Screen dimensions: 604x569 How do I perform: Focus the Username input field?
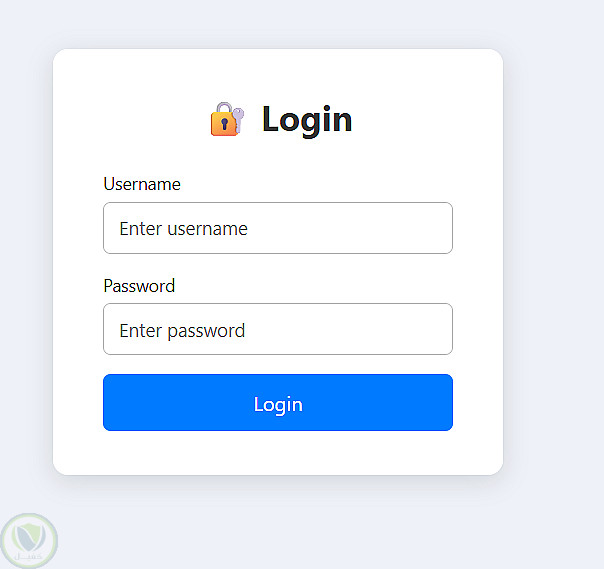[278, 228]
